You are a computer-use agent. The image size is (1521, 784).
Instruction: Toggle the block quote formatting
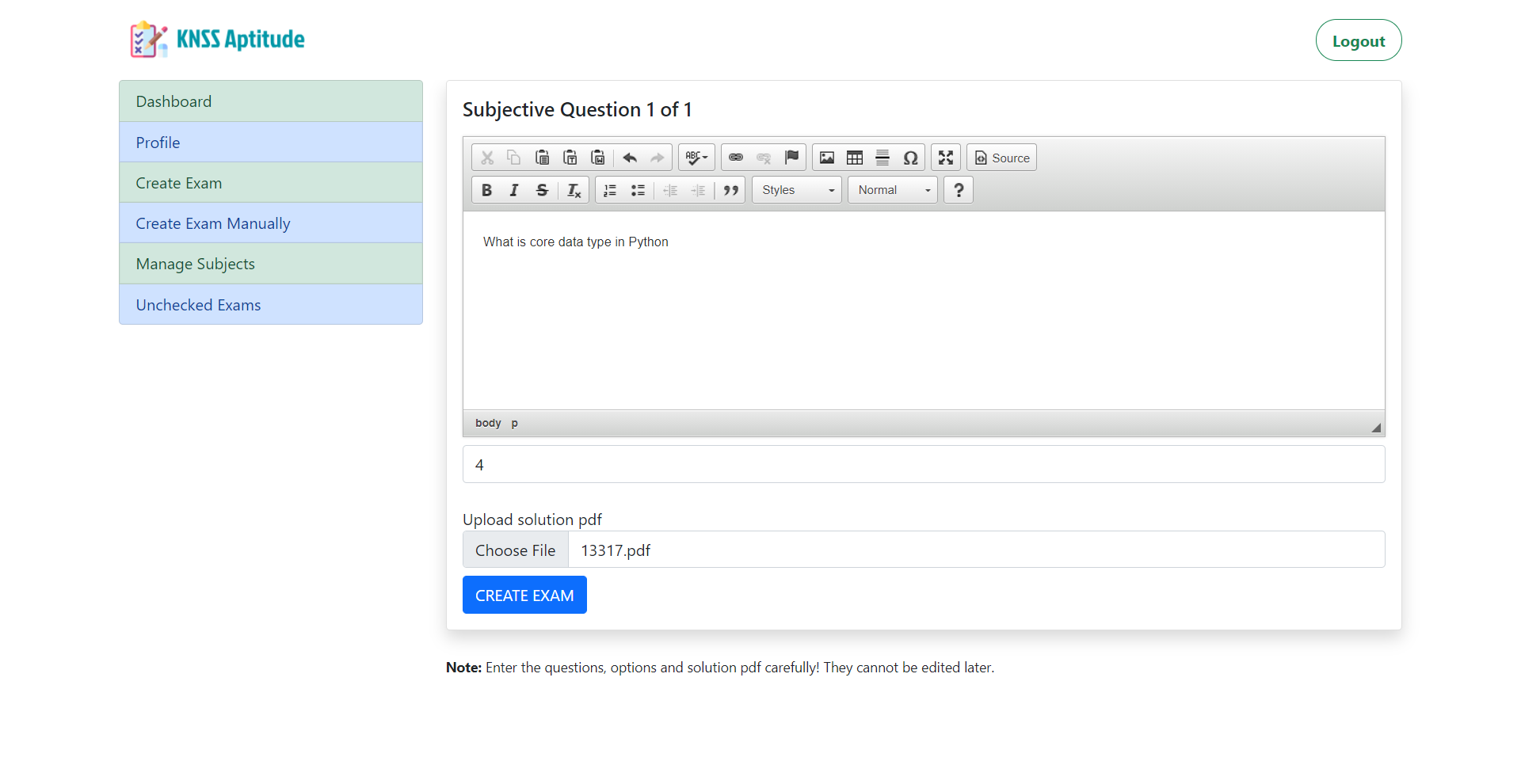click(x=730, y=190)
